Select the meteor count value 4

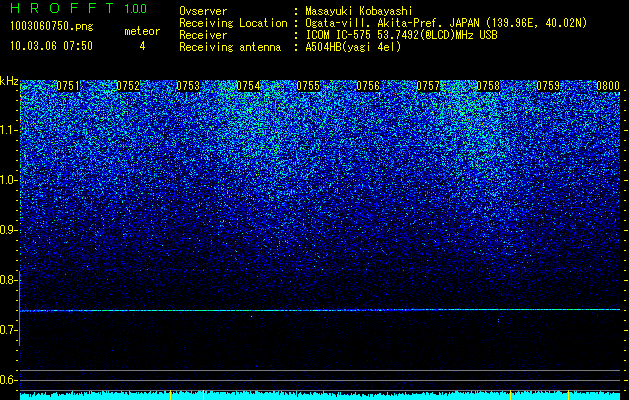click(x=142, y=46)
